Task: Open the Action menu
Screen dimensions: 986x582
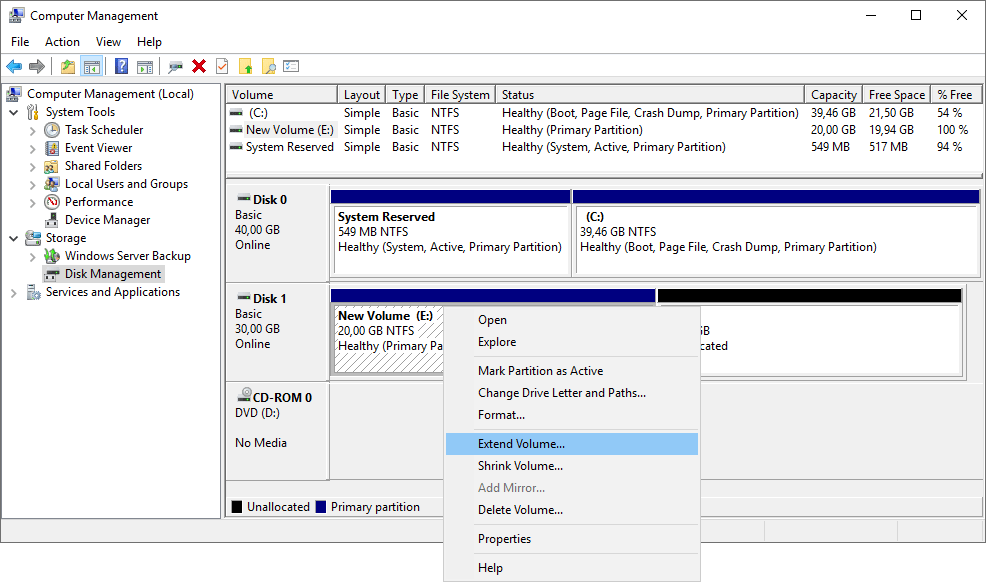Action: (62, 41)
